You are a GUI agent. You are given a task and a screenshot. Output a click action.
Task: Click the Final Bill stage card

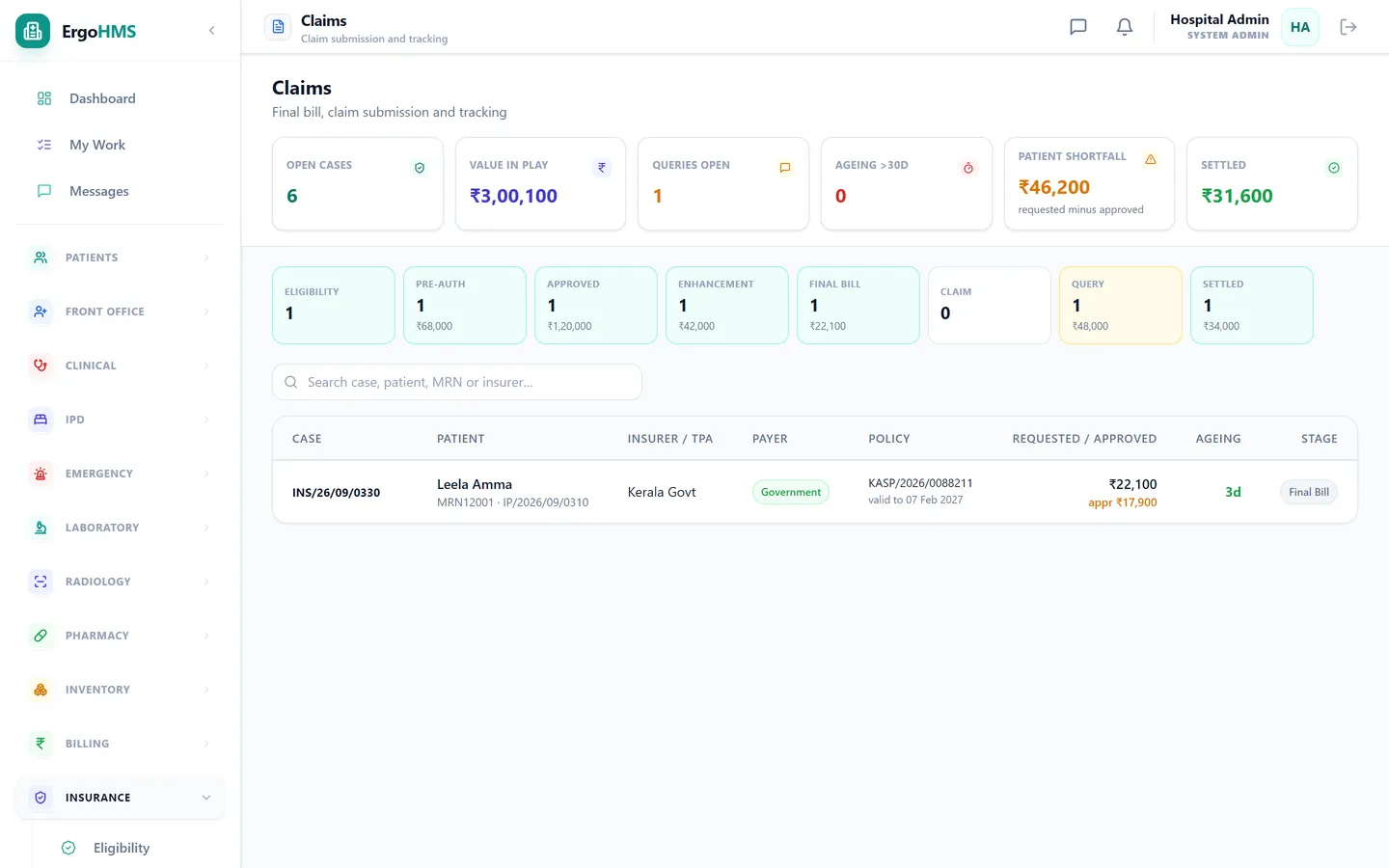(858, 305)
